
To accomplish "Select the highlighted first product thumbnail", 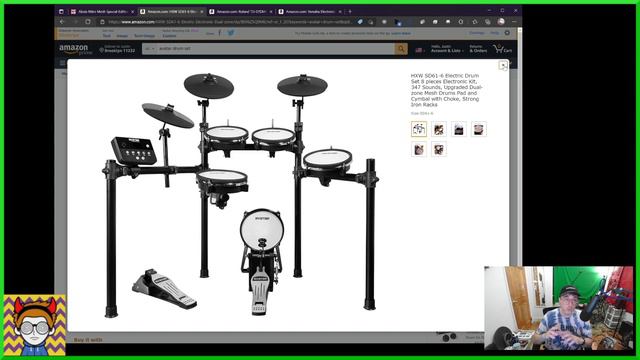I will [x=419, y=129].
